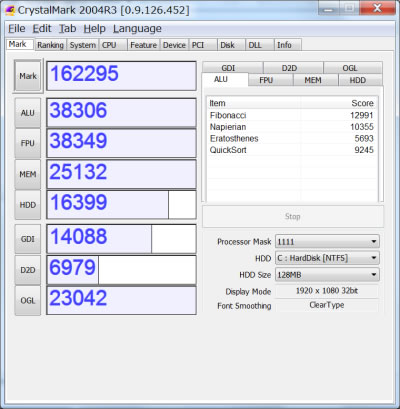Switch to the Device tab

coord(174,45)
